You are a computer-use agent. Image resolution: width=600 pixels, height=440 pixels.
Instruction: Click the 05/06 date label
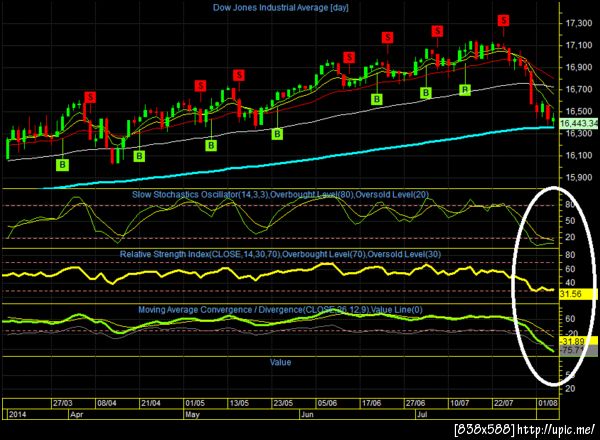(x=327, y=403)
